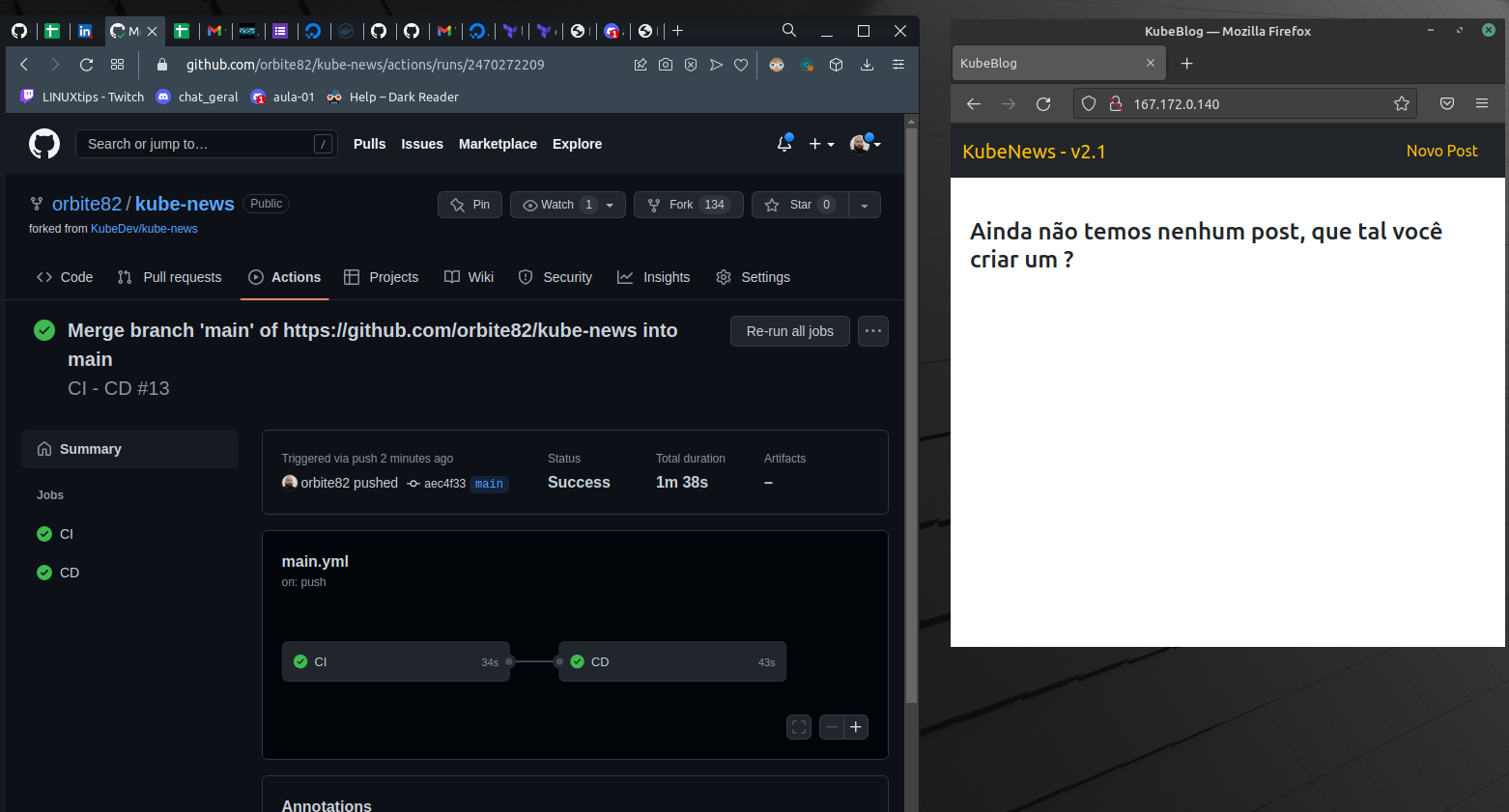Open the Wiki tab

click(469, 277)
